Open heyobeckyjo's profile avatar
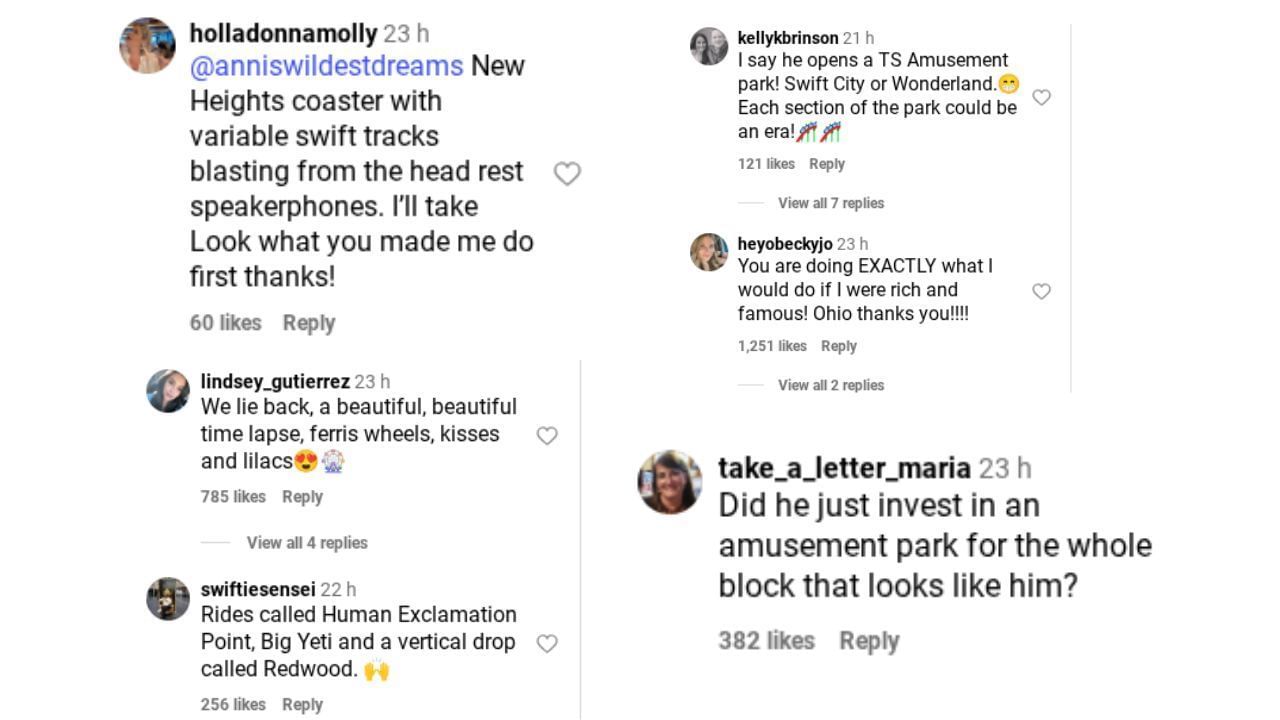The width and height of the screenshot is (1280, 720). click(x=709, y=252)
